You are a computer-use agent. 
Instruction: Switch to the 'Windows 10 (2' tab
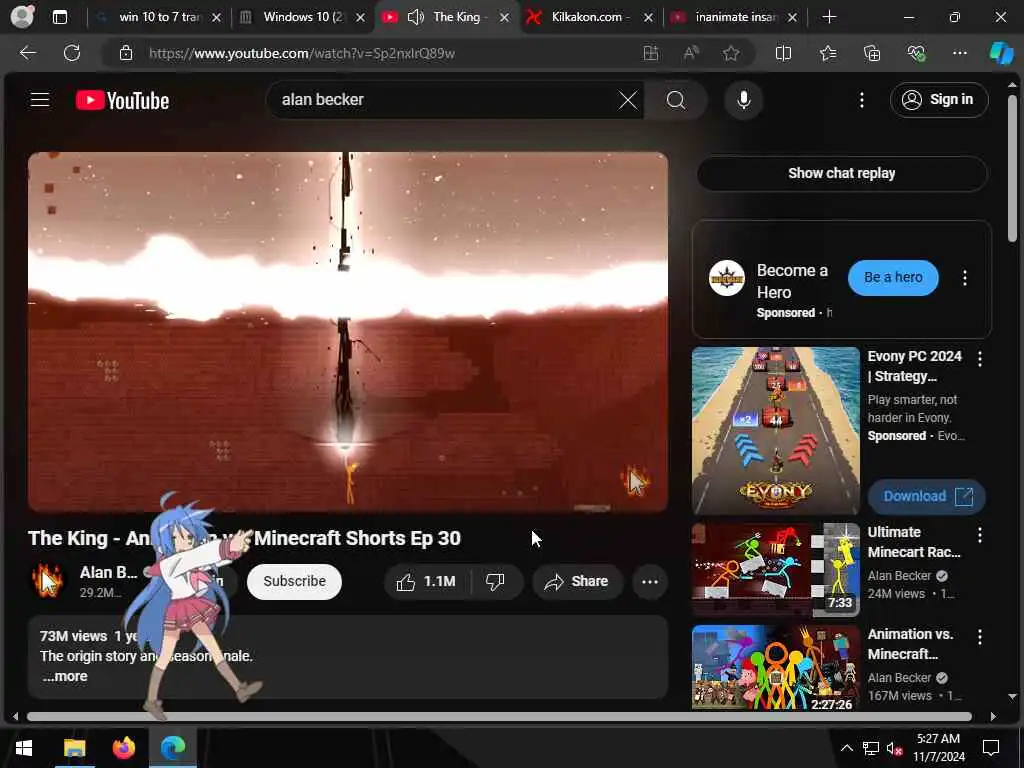(x=304, y=17)
